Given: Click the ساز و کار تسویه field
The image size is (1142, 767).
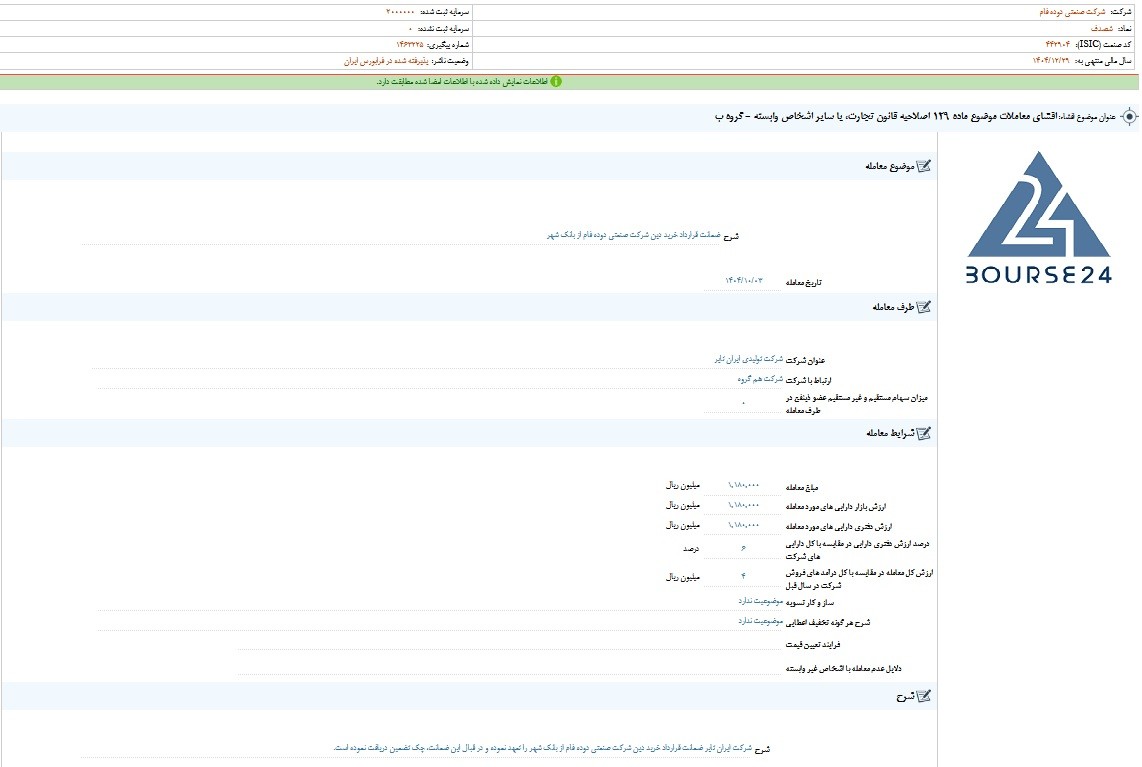Looking at the screenshot, I should [441, 602].
